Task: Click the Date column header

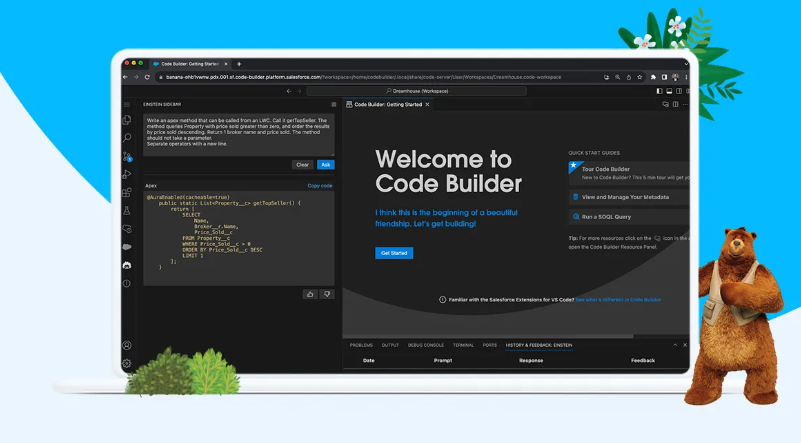Action: tap(368, 360)
